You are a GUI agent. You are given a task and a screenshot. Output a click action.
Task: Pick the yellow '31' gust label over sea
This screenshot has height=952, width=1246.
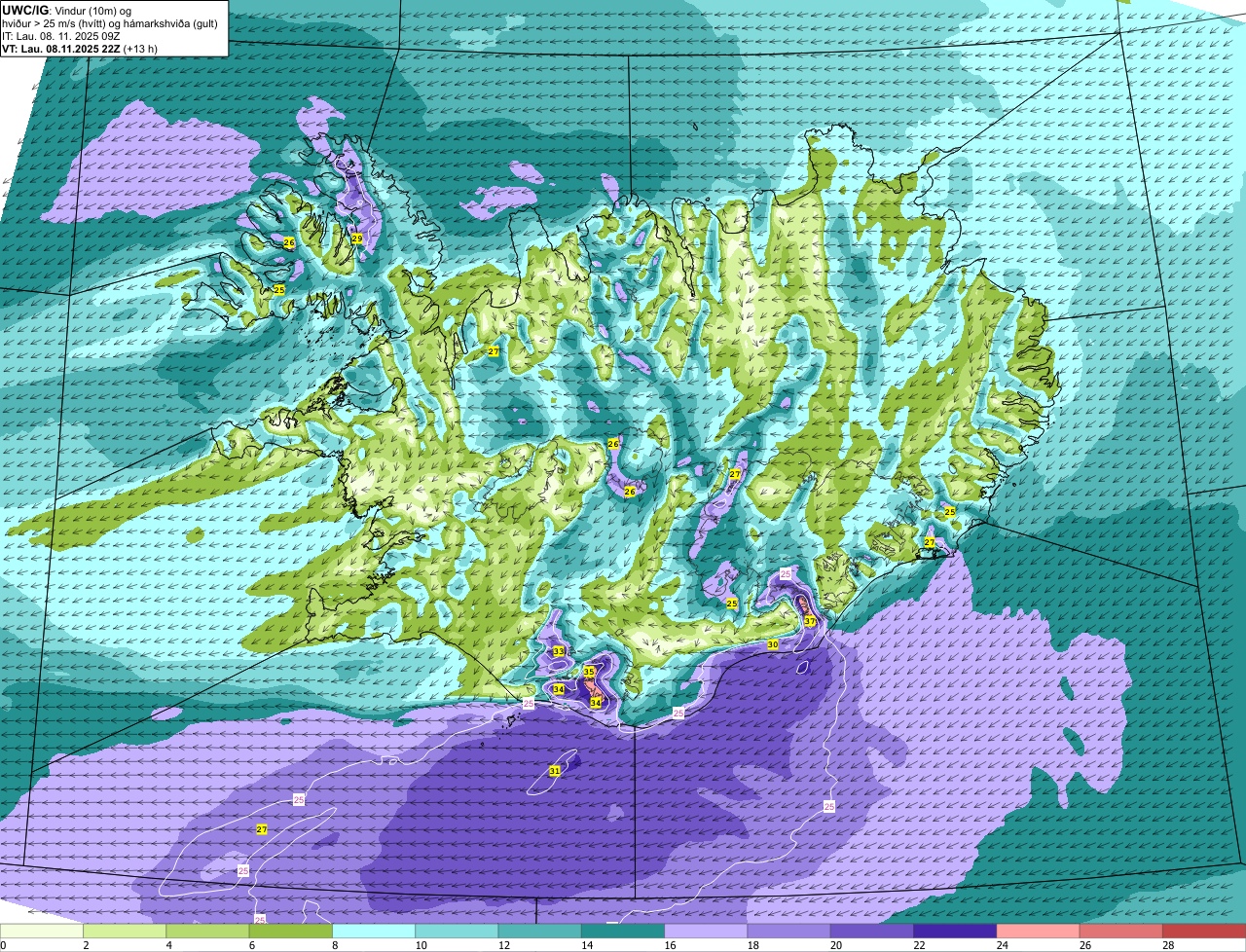click(555, 771)
